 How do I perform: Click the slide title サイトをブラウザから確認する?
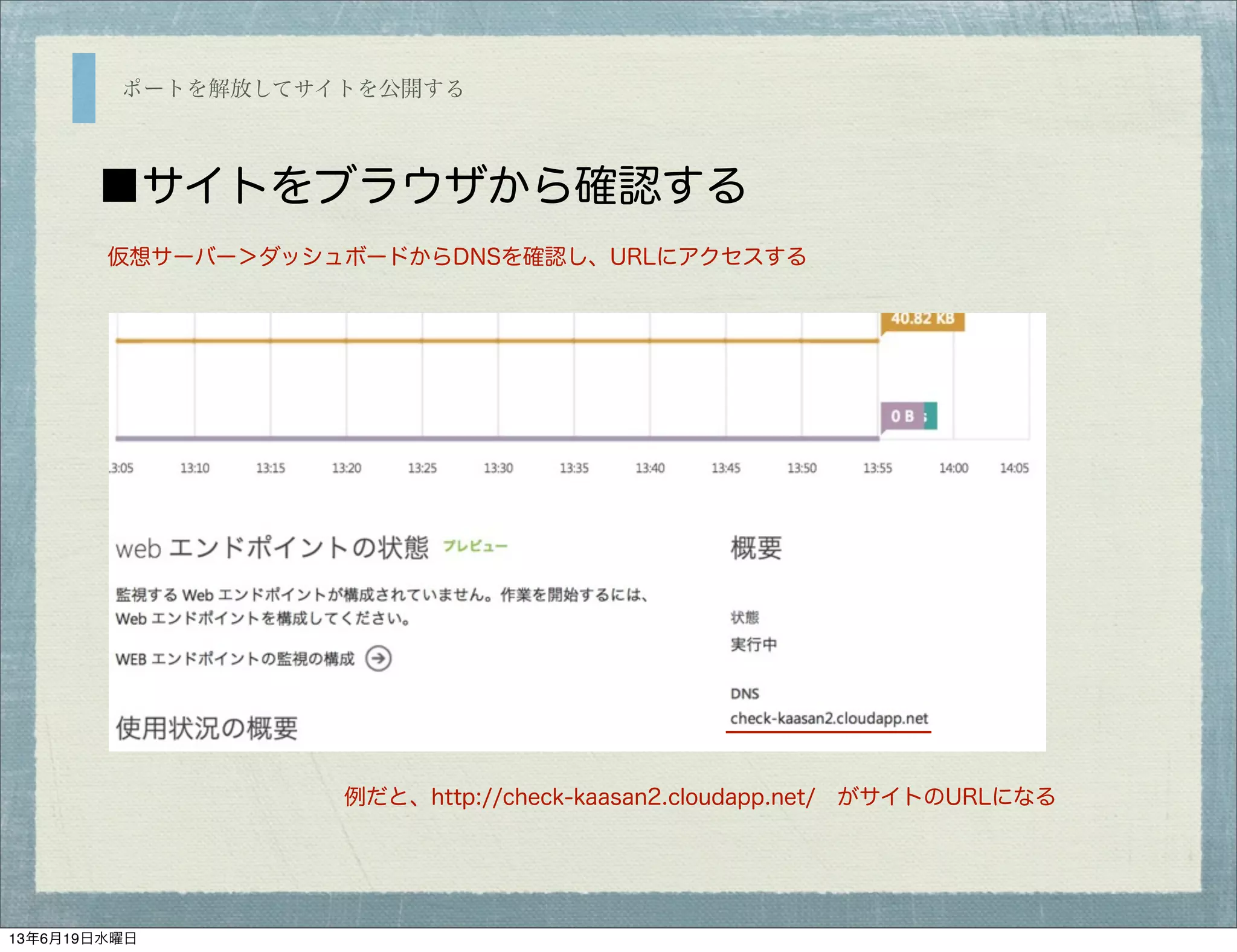click(x=425, y=185)
